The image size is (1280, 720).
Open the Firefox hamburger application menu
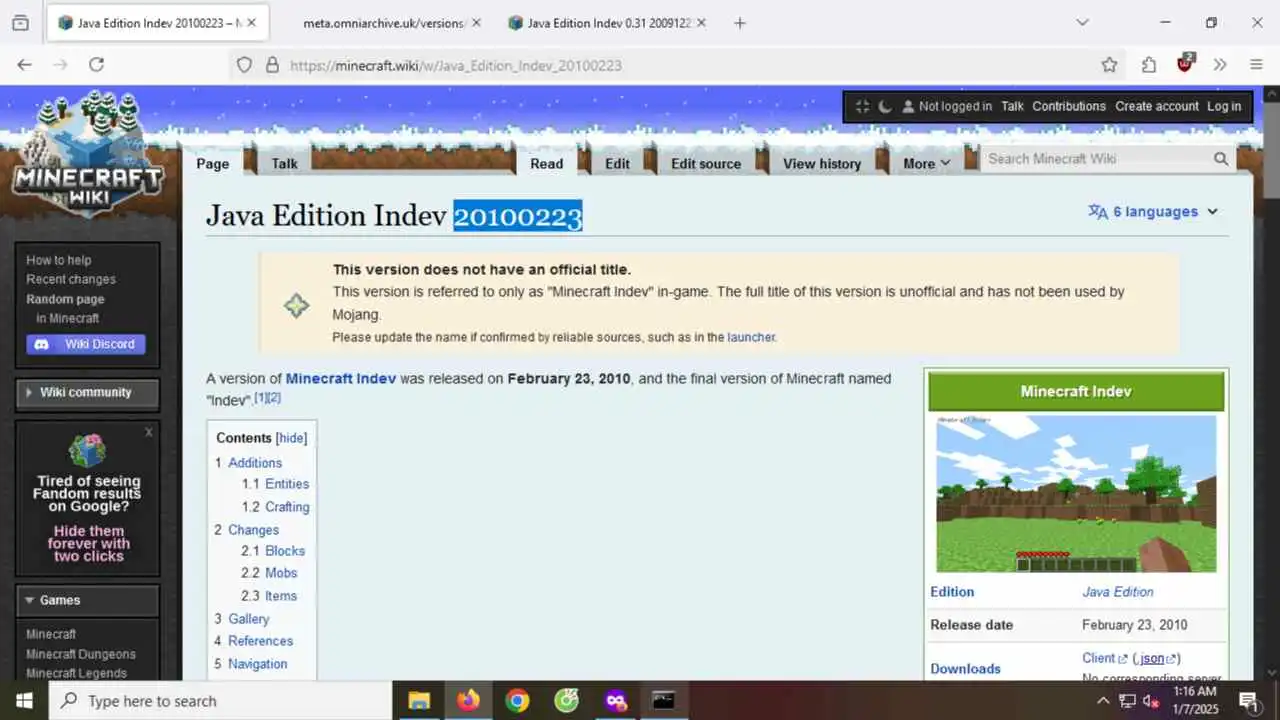[x=1256, y=65]
